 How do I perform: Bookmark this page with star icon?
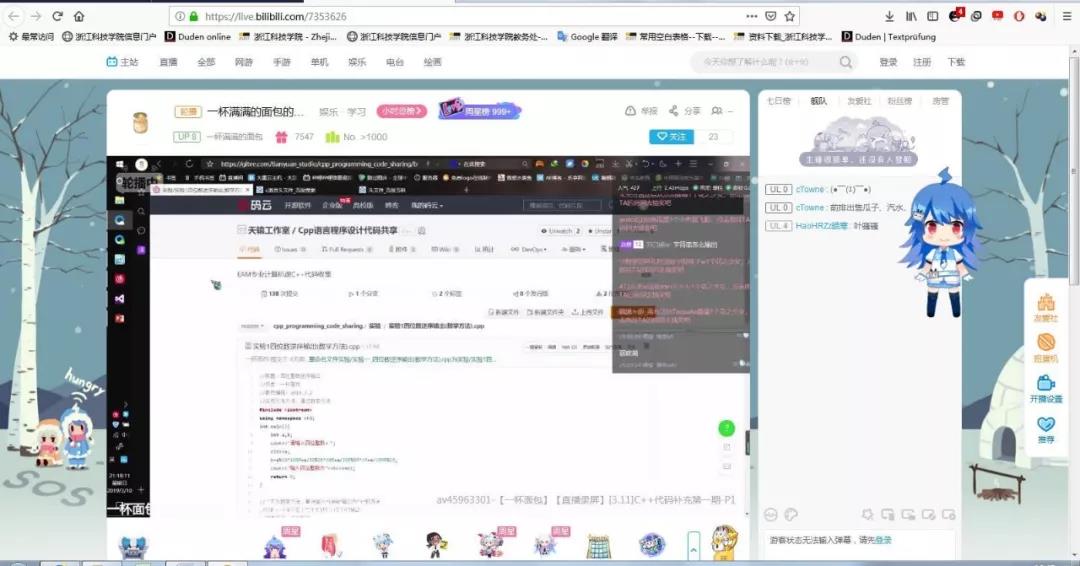(790, 16)
